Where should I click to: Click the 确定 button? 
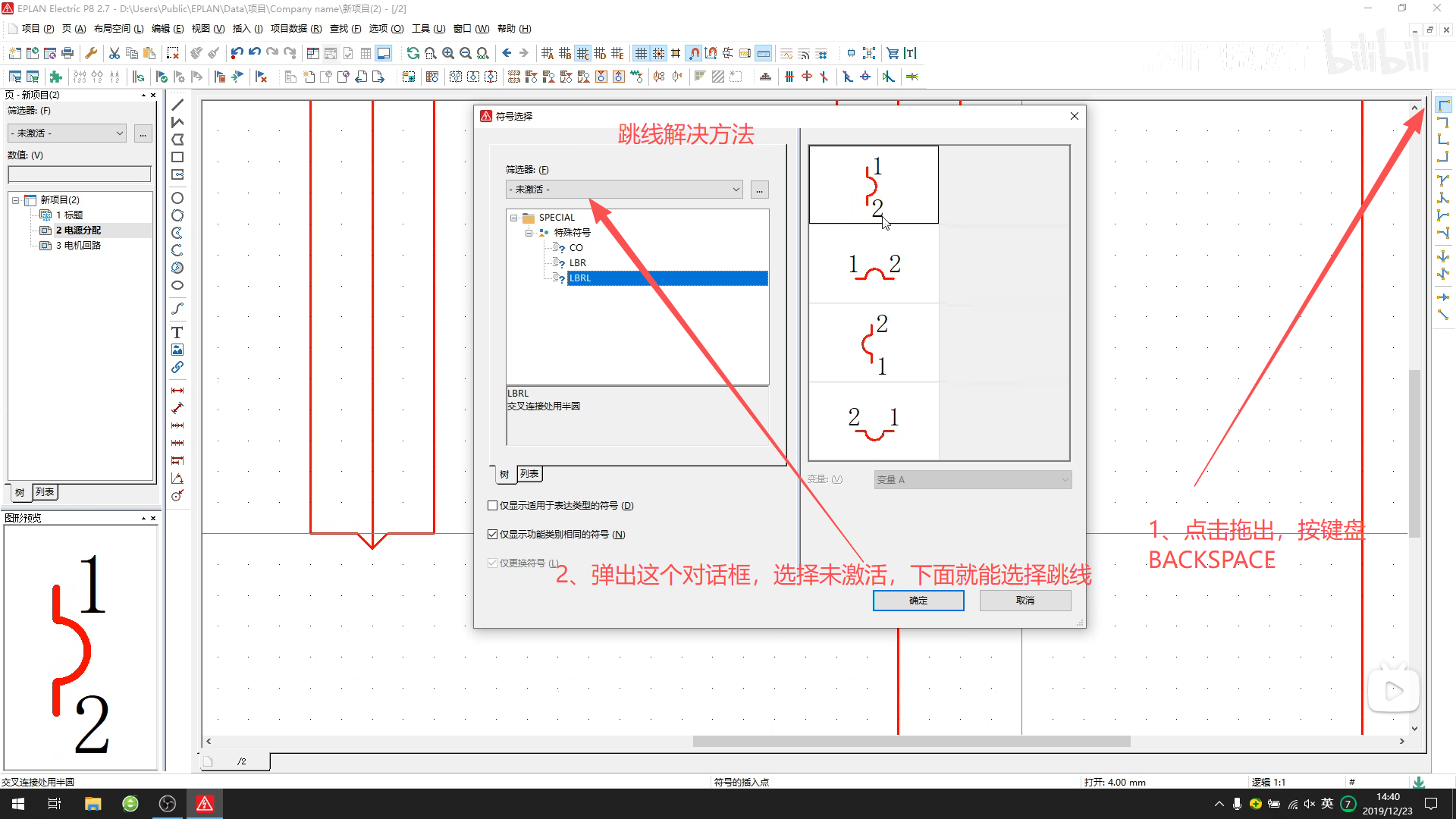point(918,601)
